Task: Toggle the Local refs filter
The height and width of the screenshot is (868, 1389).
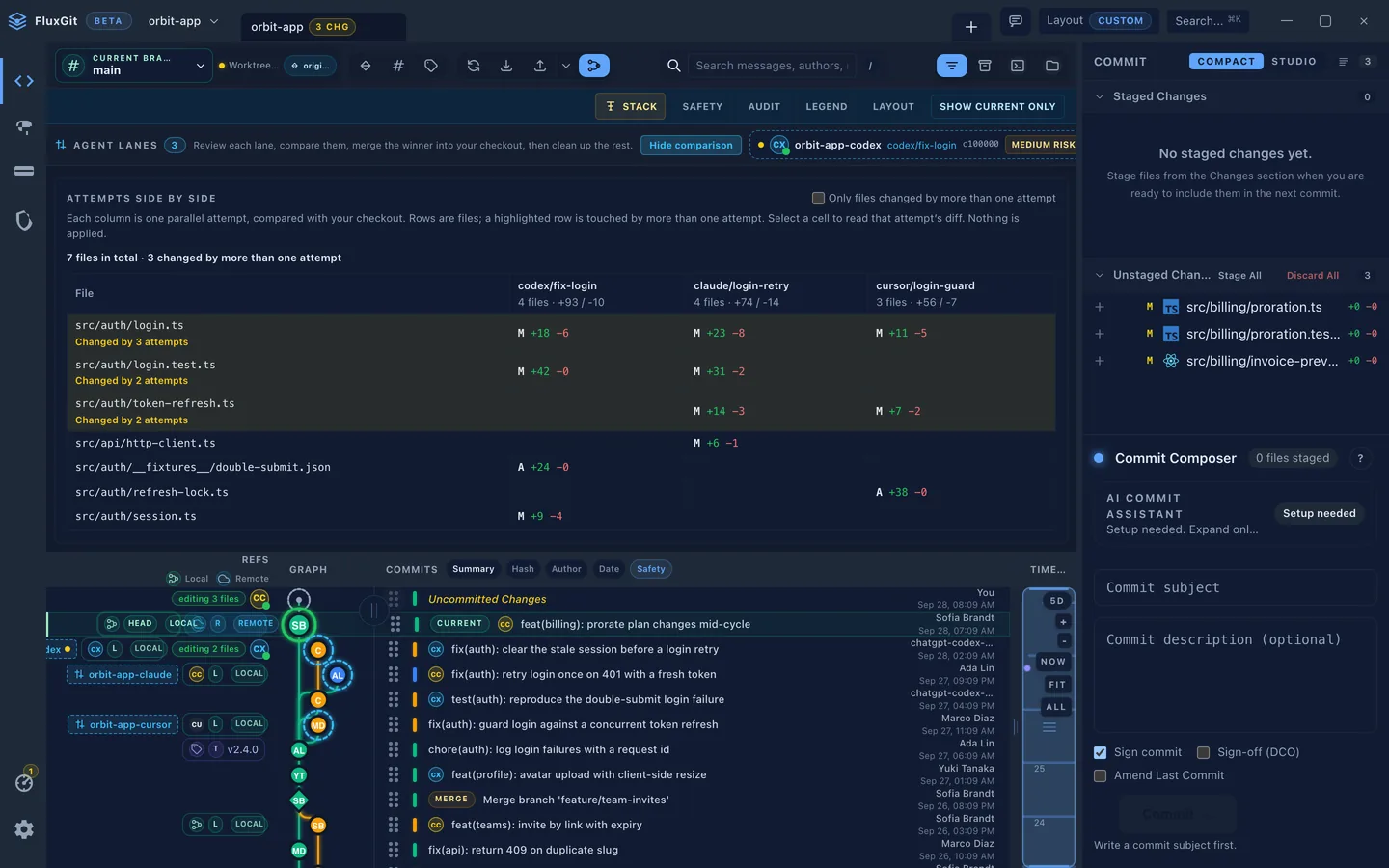Action: tap(187, 579)
